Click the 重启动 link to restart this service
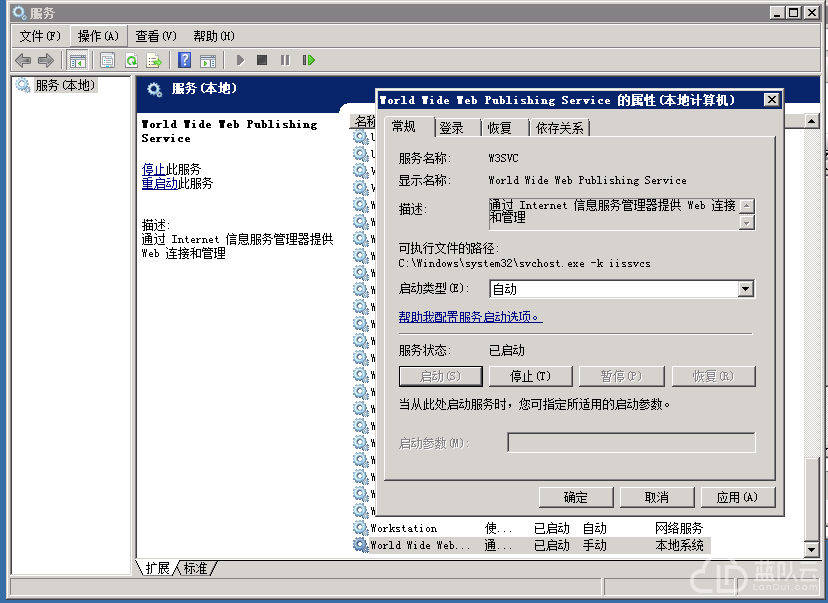This screenshot has height=603, width=828. point(160,183)
